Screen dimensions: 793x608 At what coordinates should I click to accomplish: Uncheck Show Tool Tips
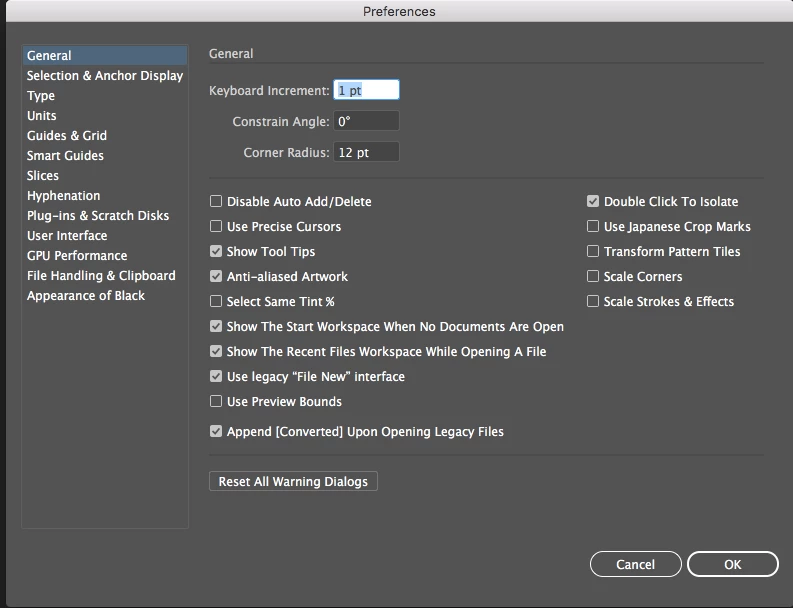coord(216,251)
